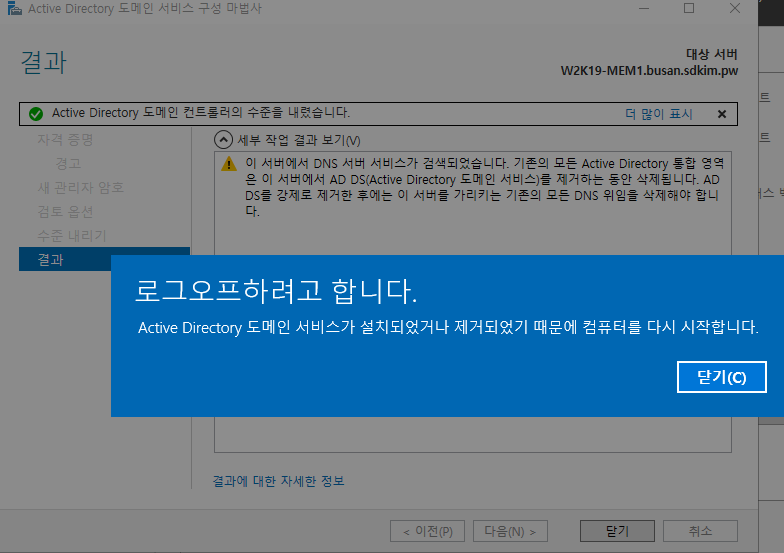Close the wizard window with title bar X

point(734,8)
